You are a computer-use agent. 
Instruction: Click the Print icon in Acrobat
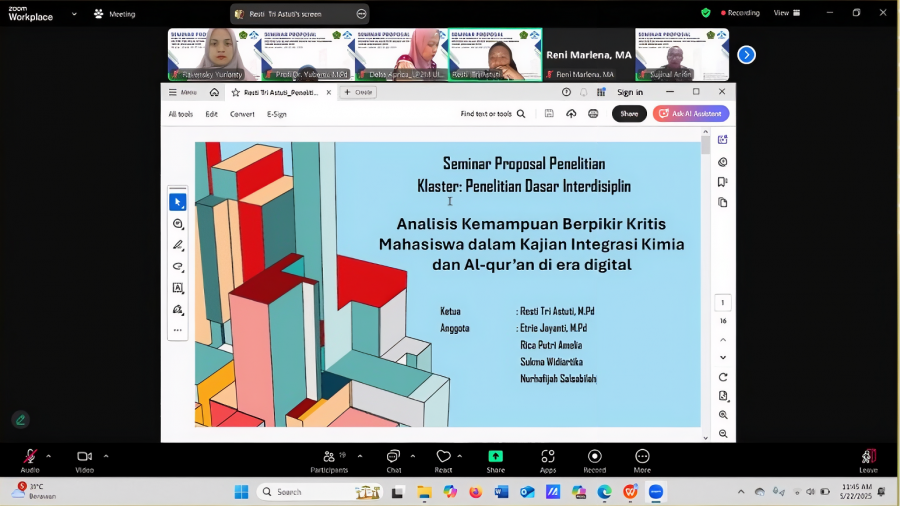593,114
